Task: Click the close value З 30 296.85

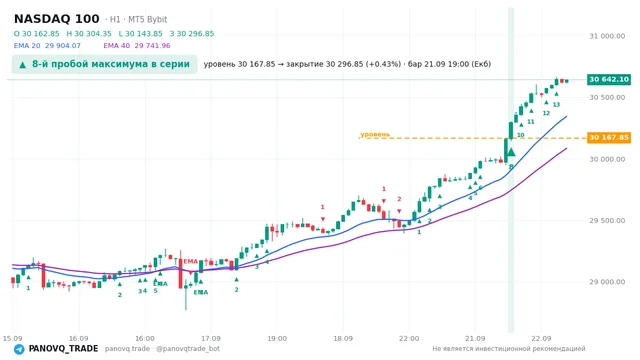Action: click(x=192, y=33)
